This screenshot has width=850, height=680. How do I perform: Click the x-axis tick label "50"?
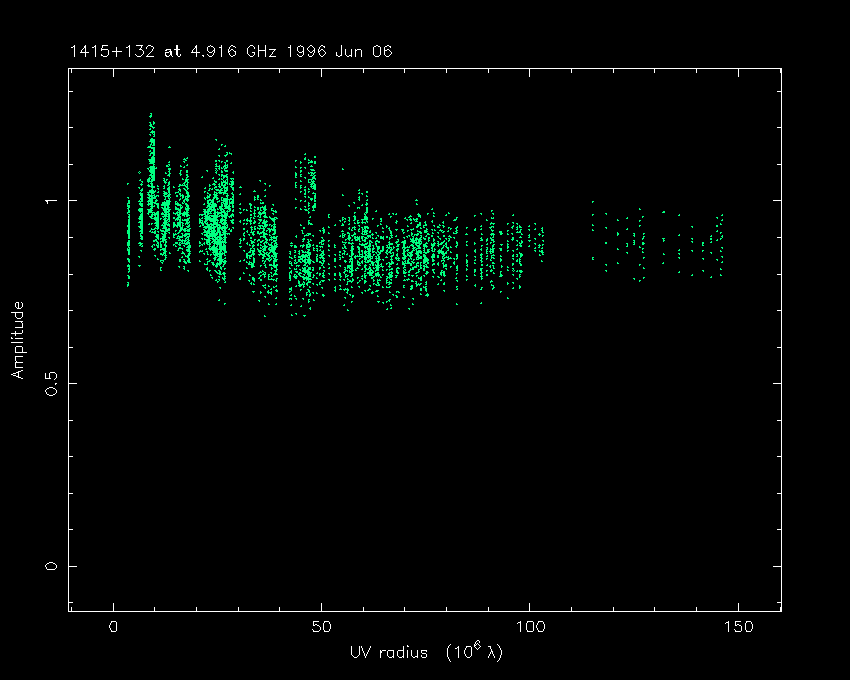click(x=321, y=627)
